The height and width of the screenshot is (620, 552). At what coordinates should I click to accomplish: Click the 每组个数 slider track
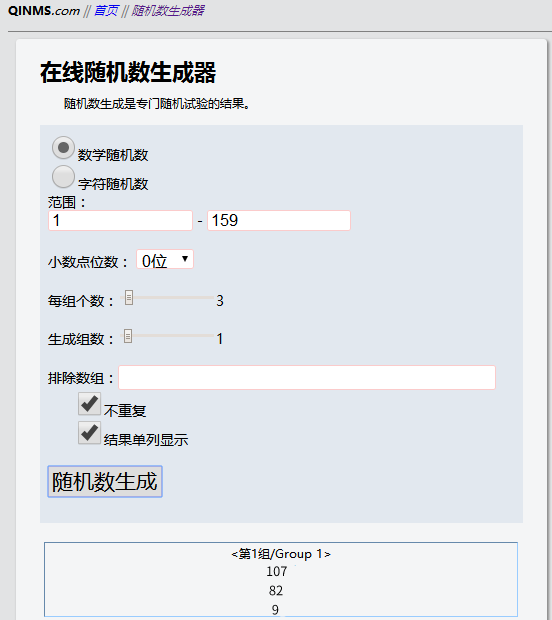[167, 298]
